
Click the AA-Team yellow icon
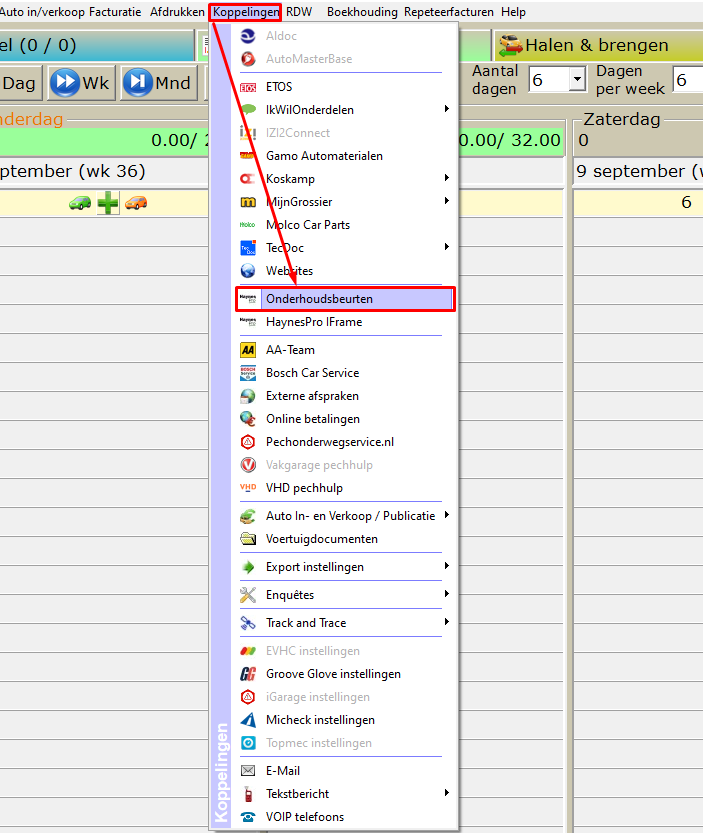[248, 350]
